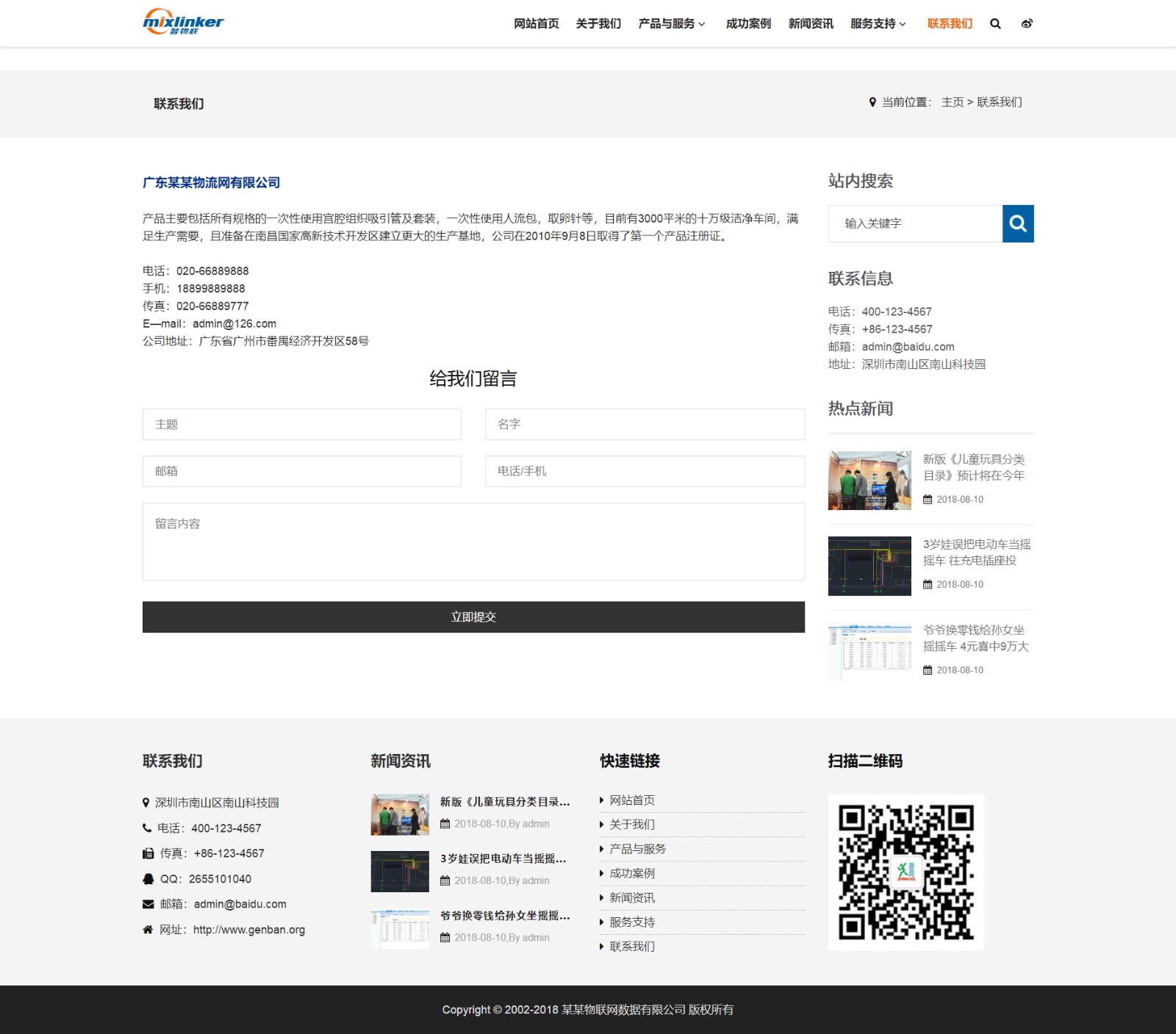Click the location pin icon in breadcrumb
This screenshot has height=1034, width=1176.
click(x=872, y=102)
